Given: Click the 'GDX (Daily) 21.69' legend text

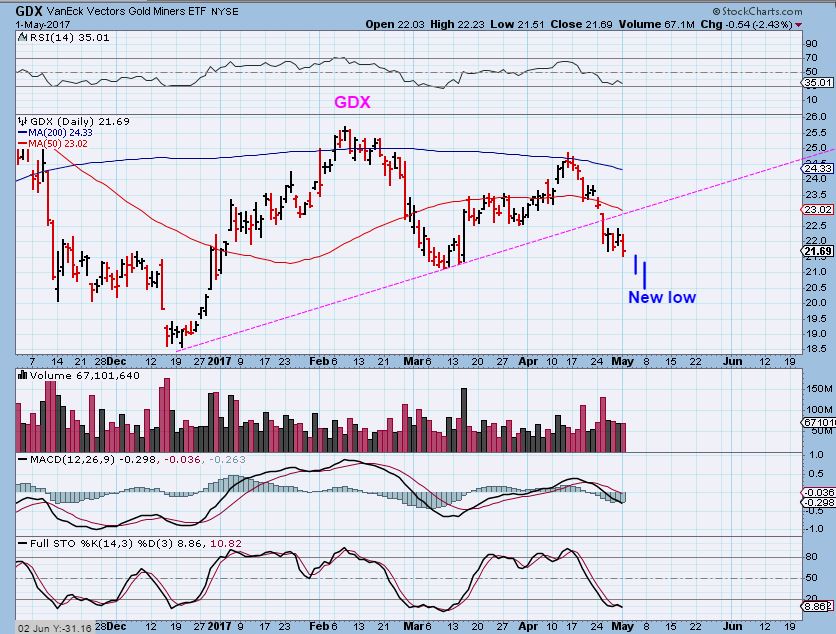Looking at the screenshot, I should pos(80,122).
